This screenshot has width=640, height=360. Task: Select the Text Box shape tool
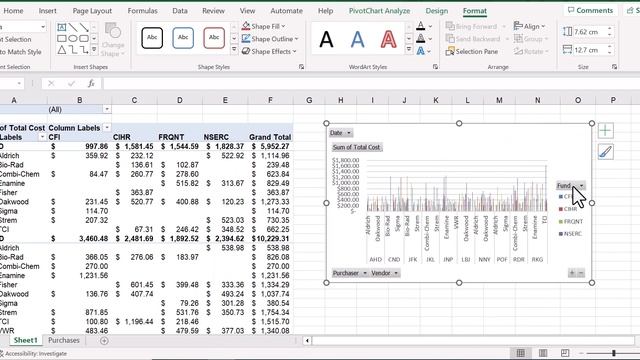pyautogui.click(x=62, y=27)
